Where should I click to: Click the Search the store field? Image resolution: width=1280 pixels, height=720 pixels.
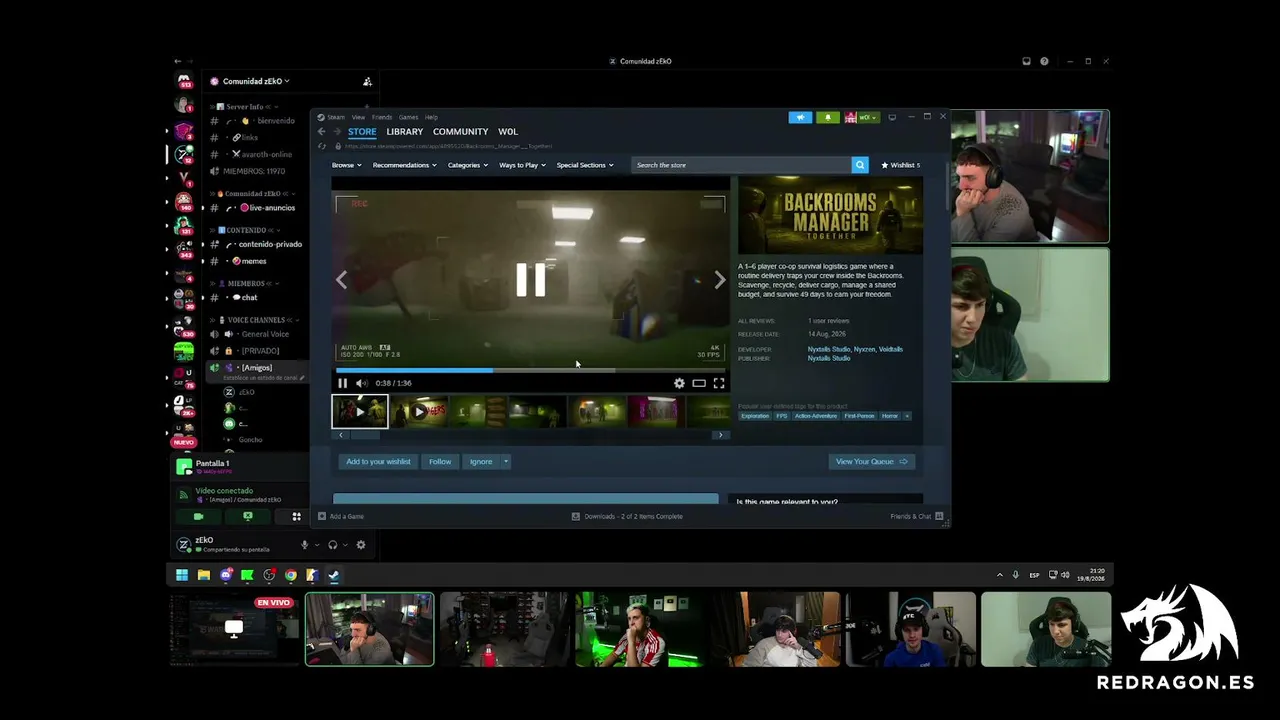741,165
